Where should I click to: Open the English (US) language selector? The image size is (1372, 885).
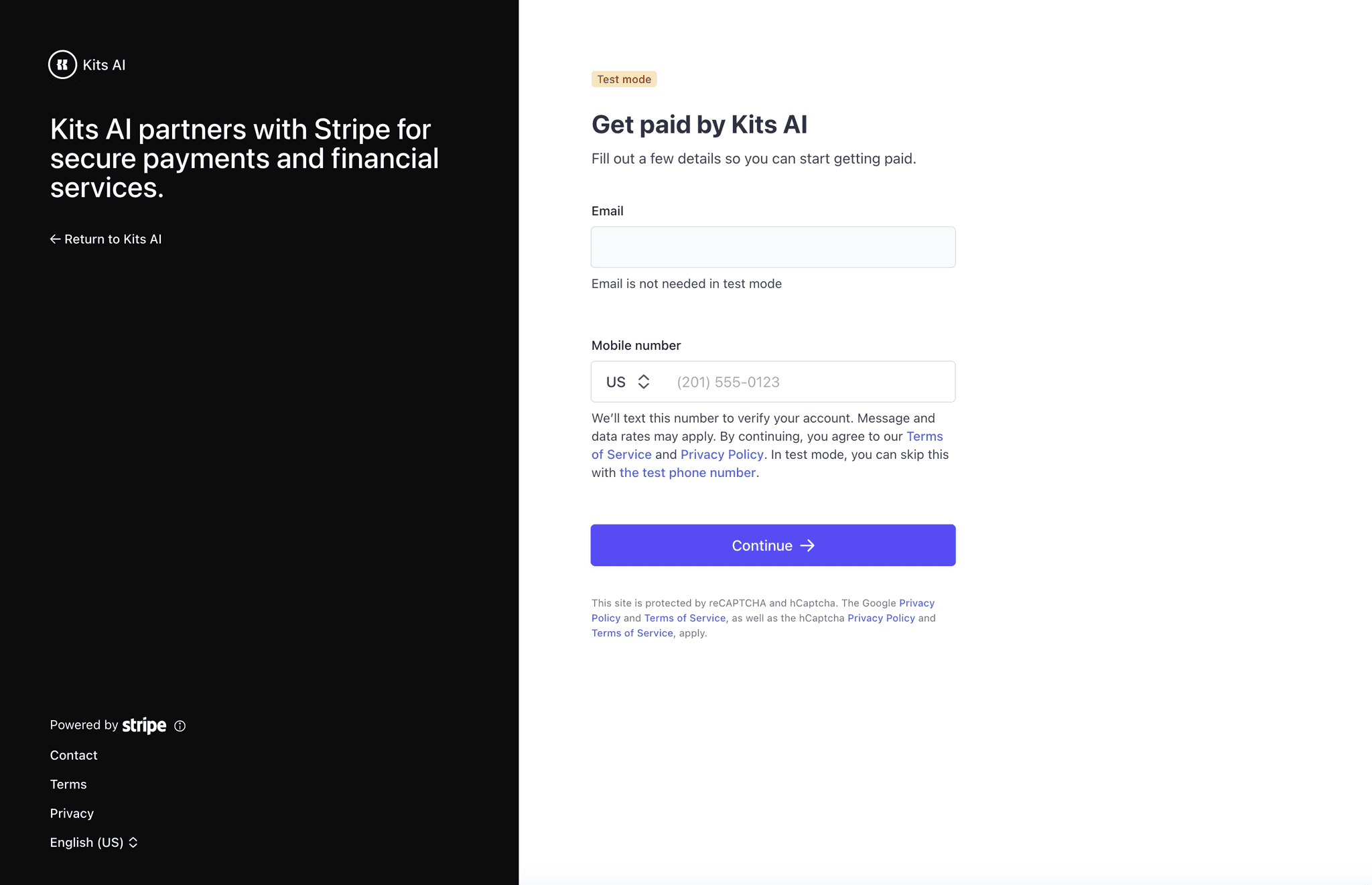tap(94, 842)
